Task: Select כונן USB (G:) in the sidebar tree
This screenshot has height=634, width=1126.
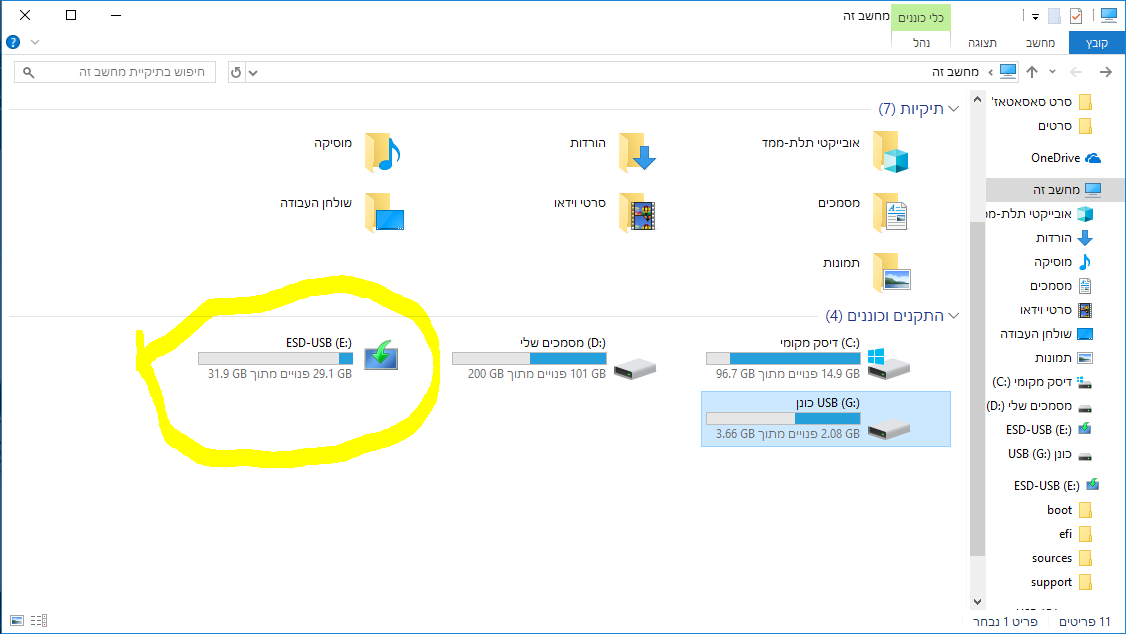Action: point(1050,454)
